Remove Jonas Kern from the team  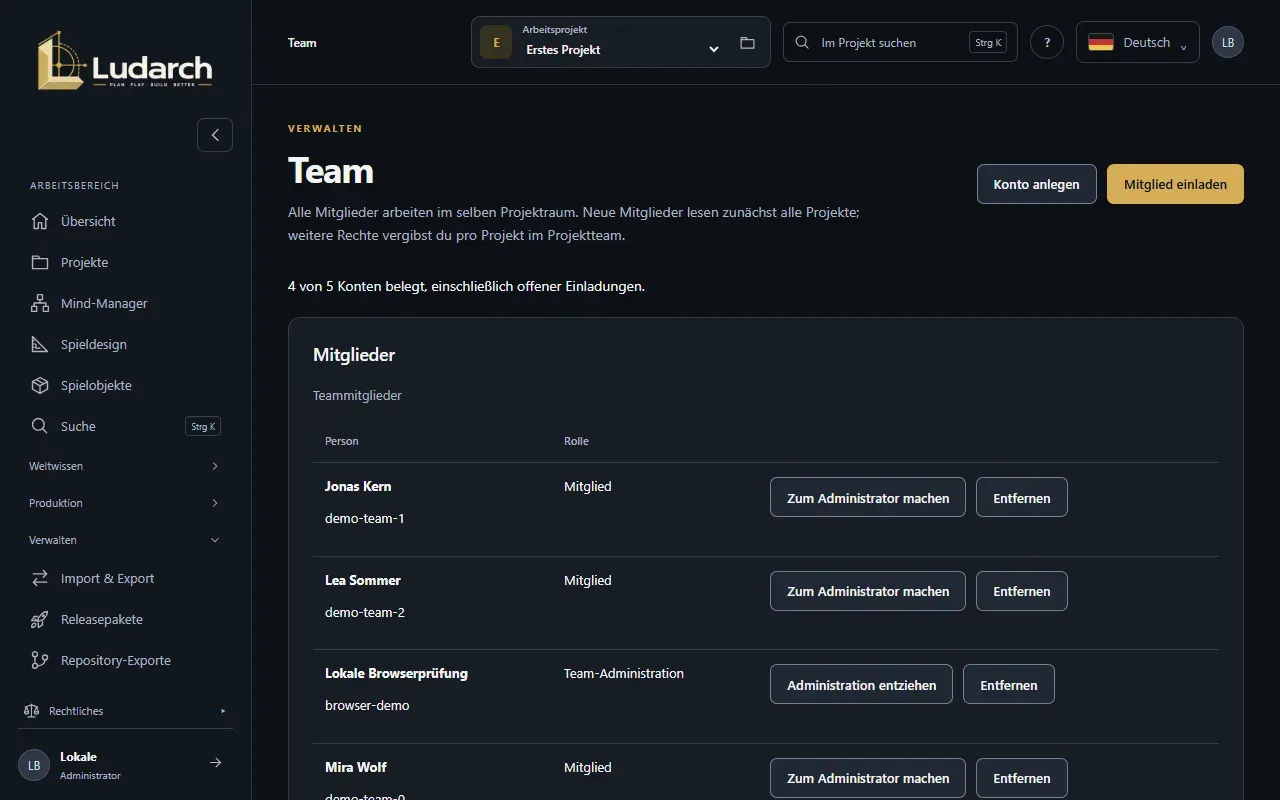[x=1021, y=497]
